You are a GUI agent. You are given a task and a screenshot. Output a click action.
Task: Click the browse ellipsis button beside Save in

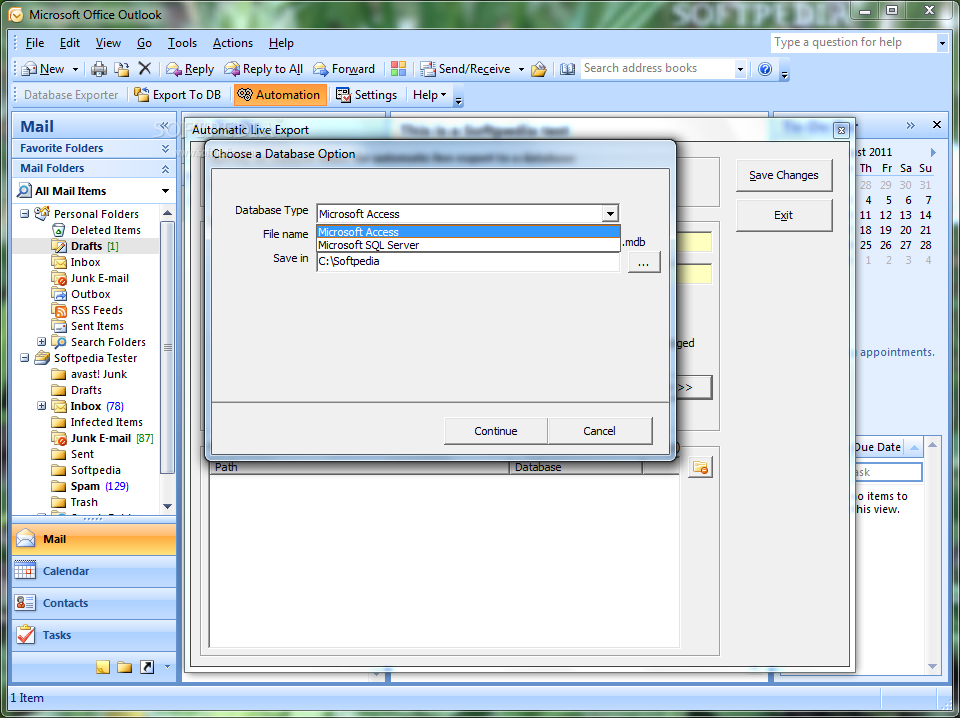[643, 263]
